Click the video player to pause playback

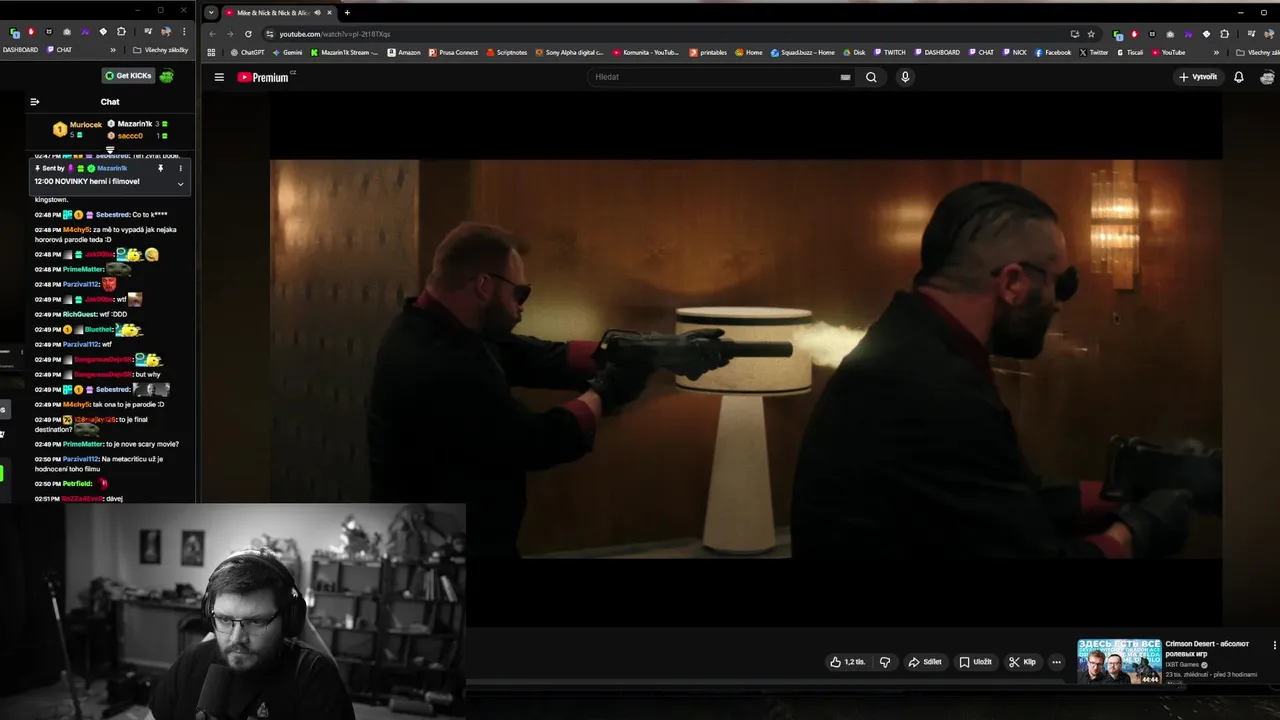[745, 358]
